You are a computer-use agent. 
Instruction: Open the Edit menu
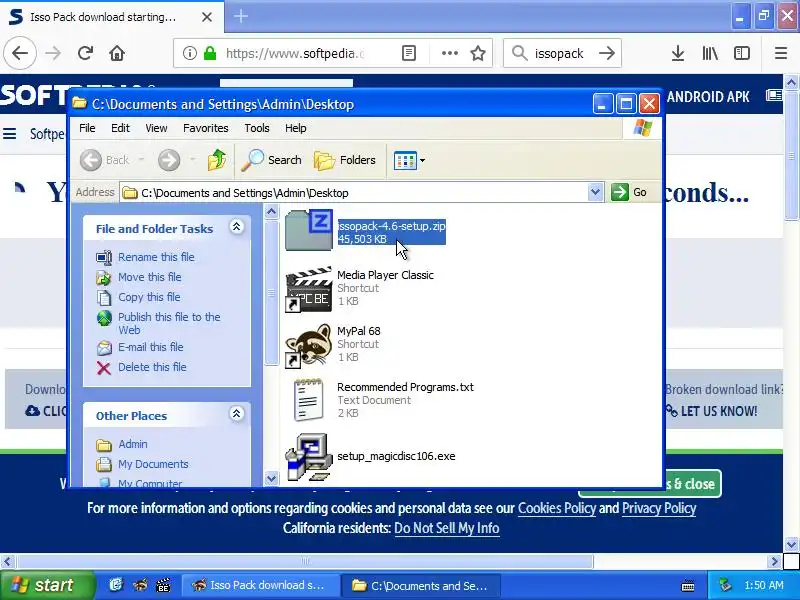[x=120, y=128]
